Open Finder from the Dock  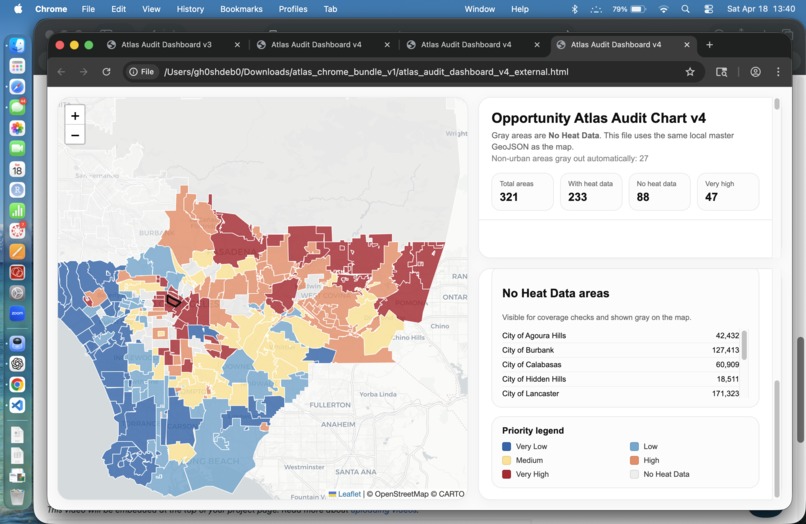click(x=17, y=45)
